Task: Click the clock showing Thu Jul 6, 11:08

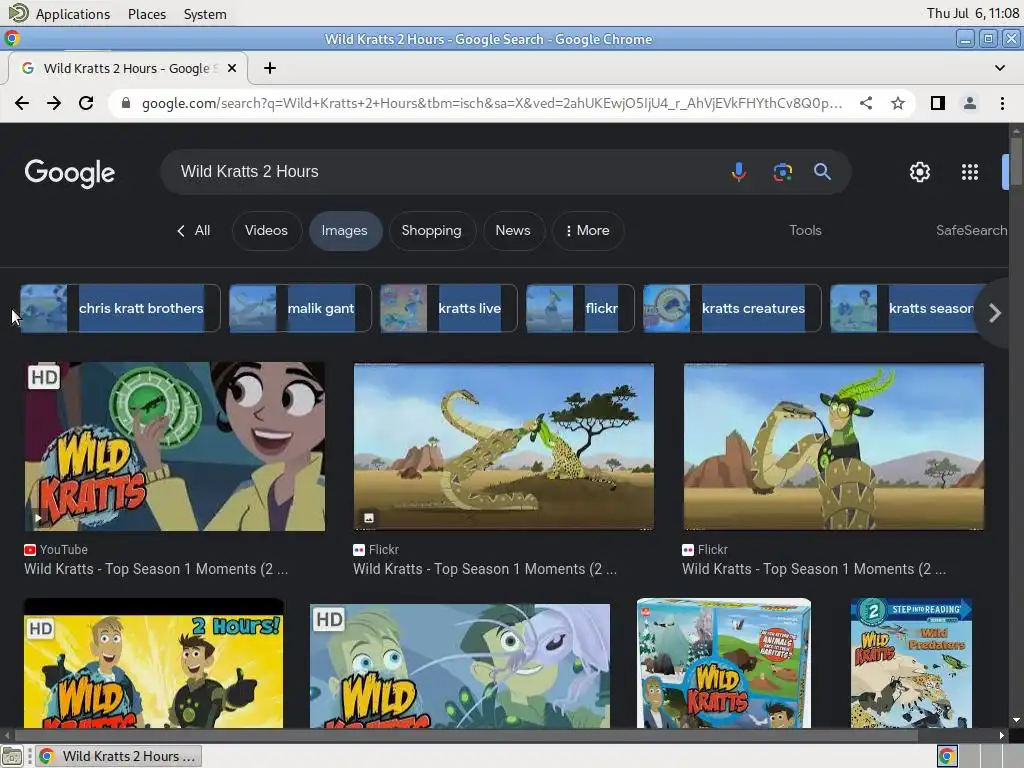Action: pyautogui.click(x=972, y=14)
